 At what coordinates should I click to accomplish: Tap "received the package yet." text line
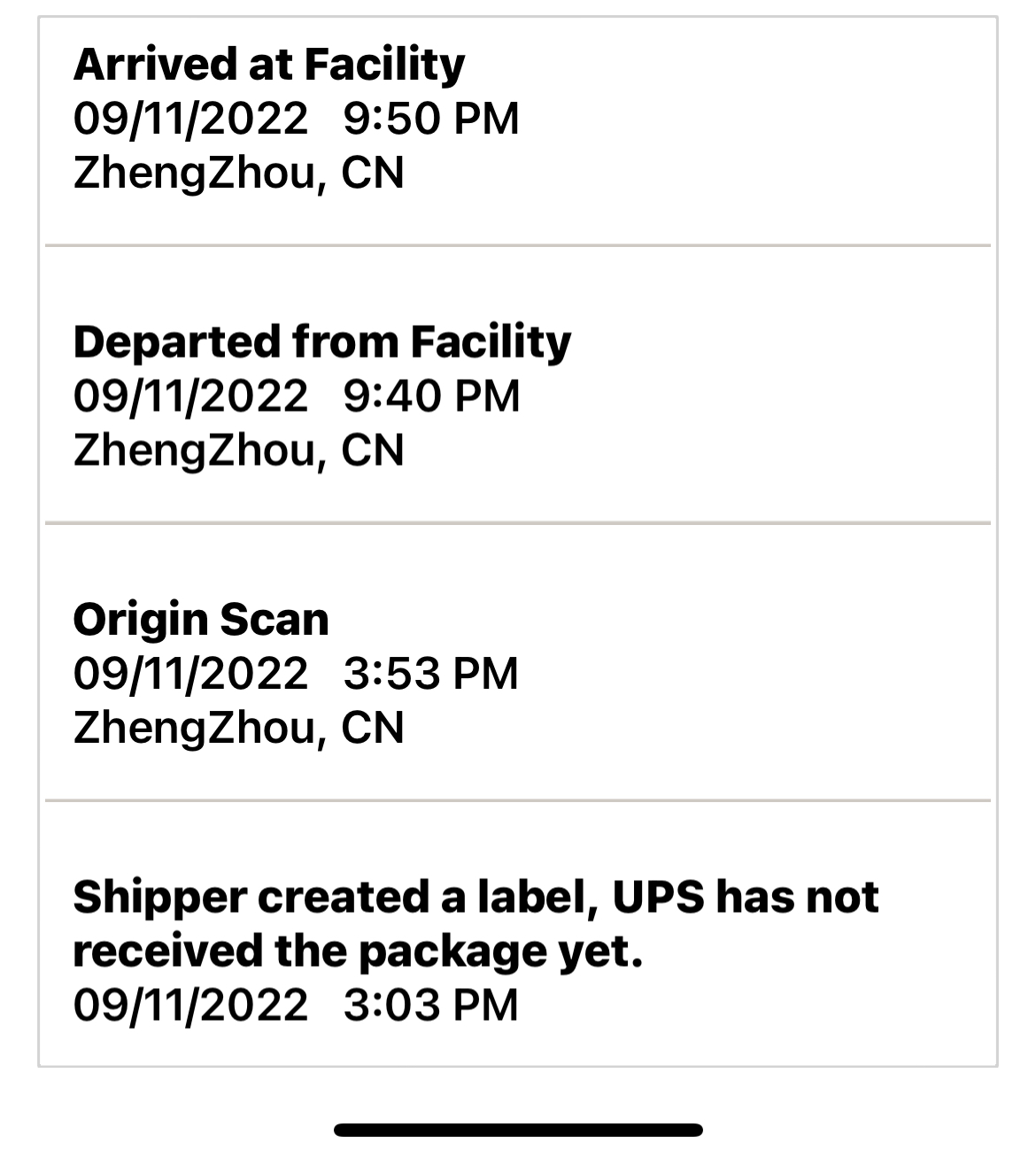pos(358,951)
